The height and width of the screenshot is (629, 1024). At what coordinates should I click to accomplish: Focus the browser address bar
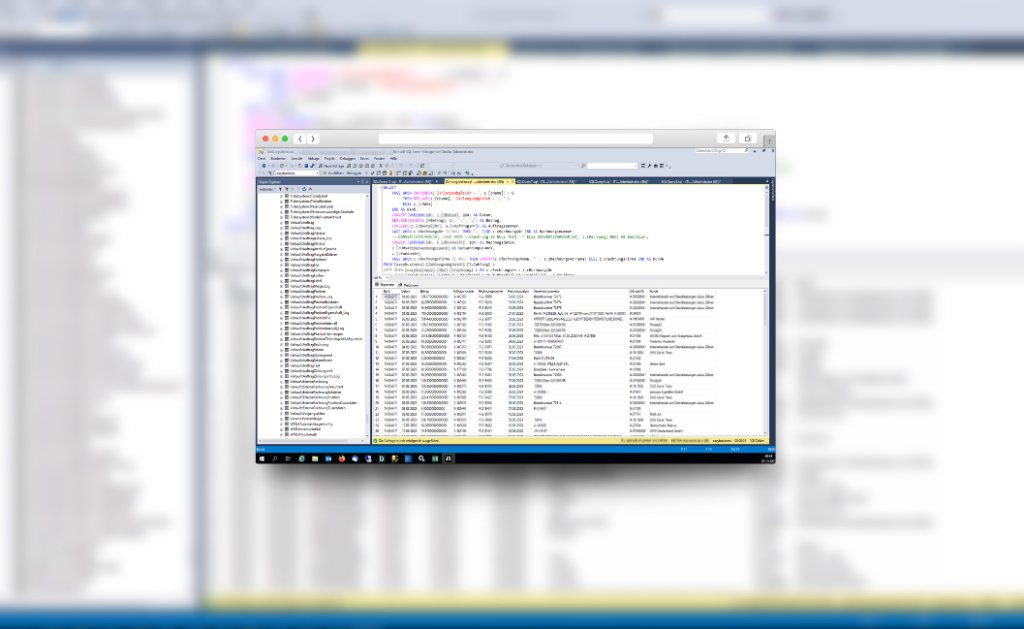(515, 138)
